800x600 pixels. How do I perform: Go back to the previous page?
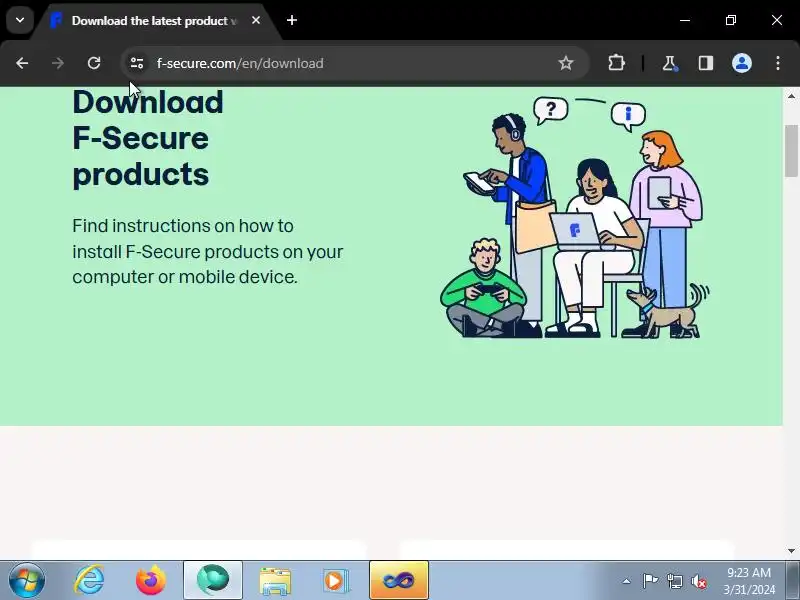[22, 63]
